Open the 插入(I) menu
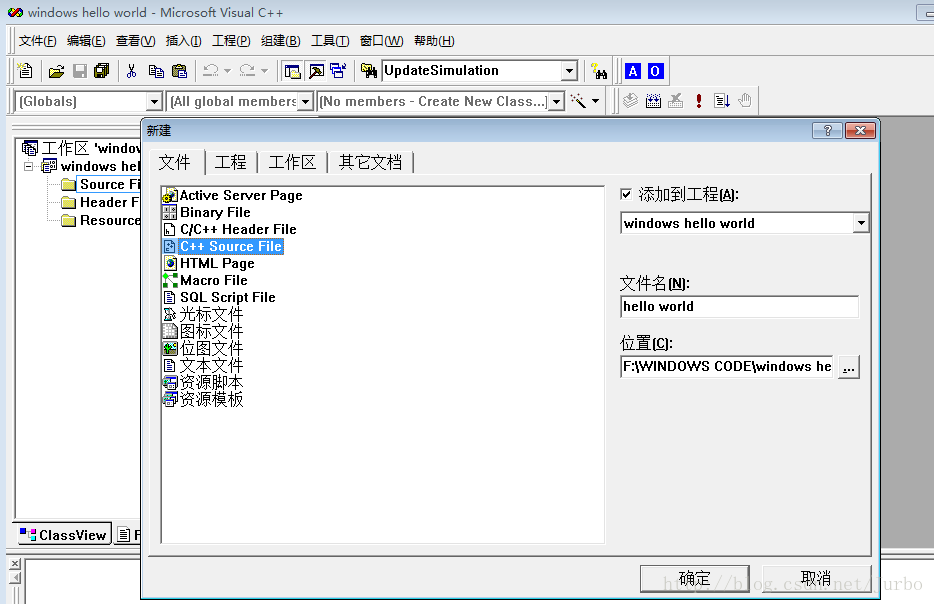The width and height of the screenshot is (934, 604). coord(183,41)
